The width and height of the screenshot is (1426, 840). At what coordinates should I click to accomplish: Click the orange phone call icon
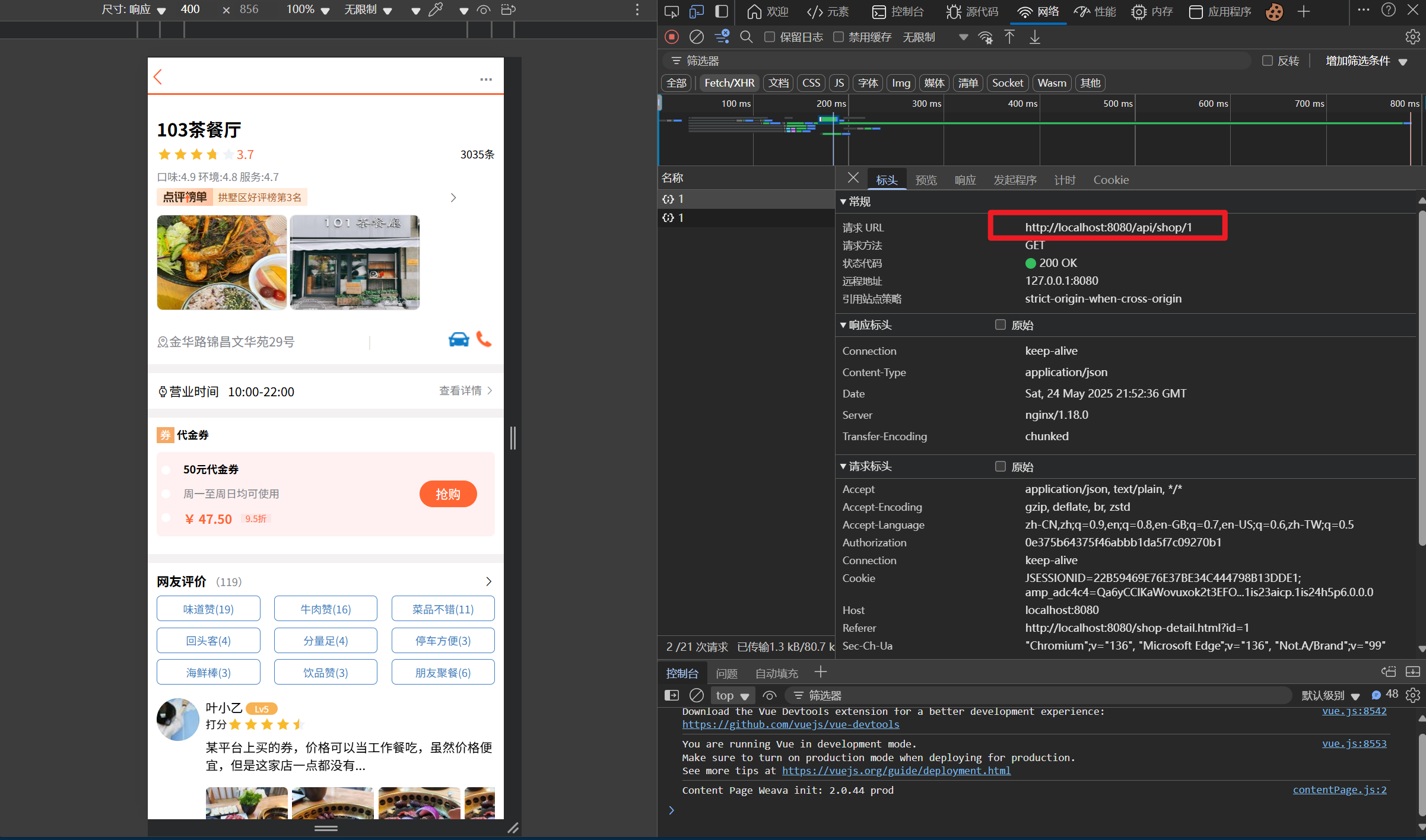484,339
